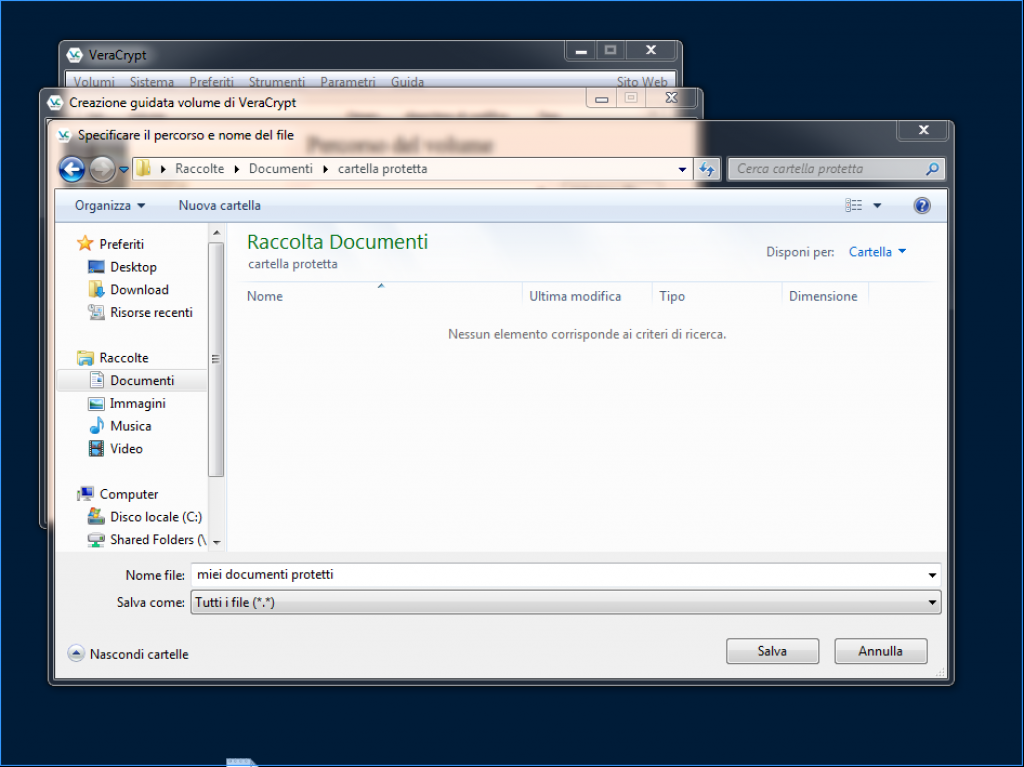Screen dimensions: 1024x767
Task: Click the folder icon in address bar
Action: (144, 169)
